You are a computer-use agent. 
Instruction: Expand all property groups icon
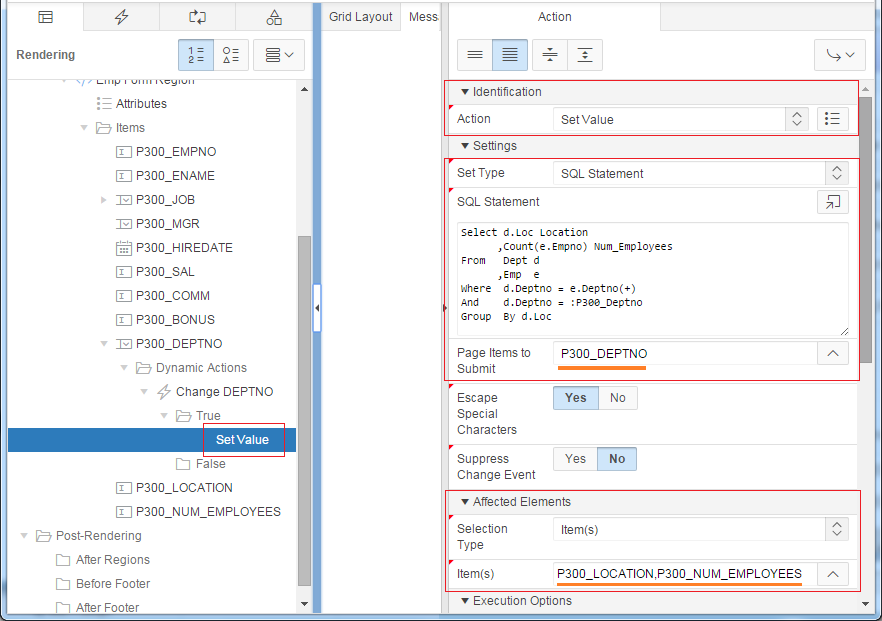click(585, 55)
